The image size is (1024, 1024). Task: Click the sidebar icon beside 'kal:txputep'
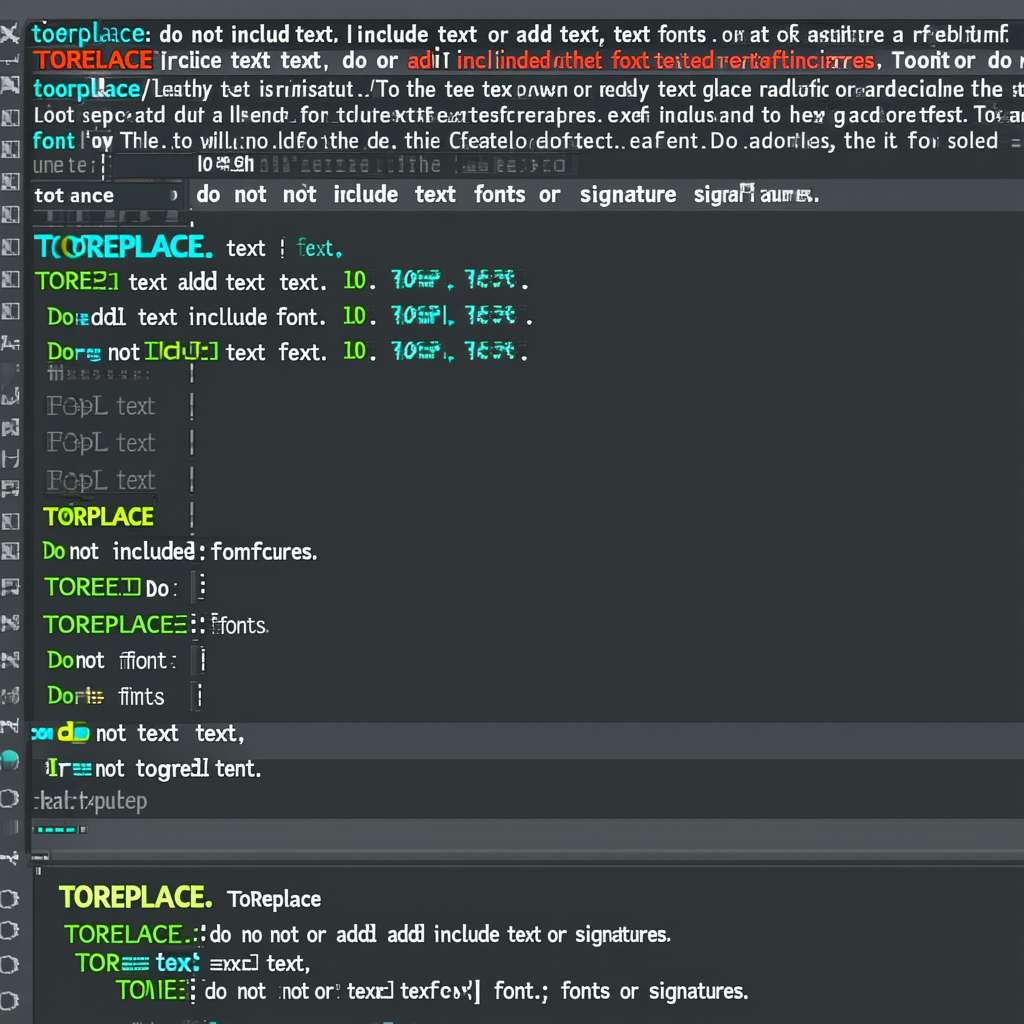click(10, 798)
